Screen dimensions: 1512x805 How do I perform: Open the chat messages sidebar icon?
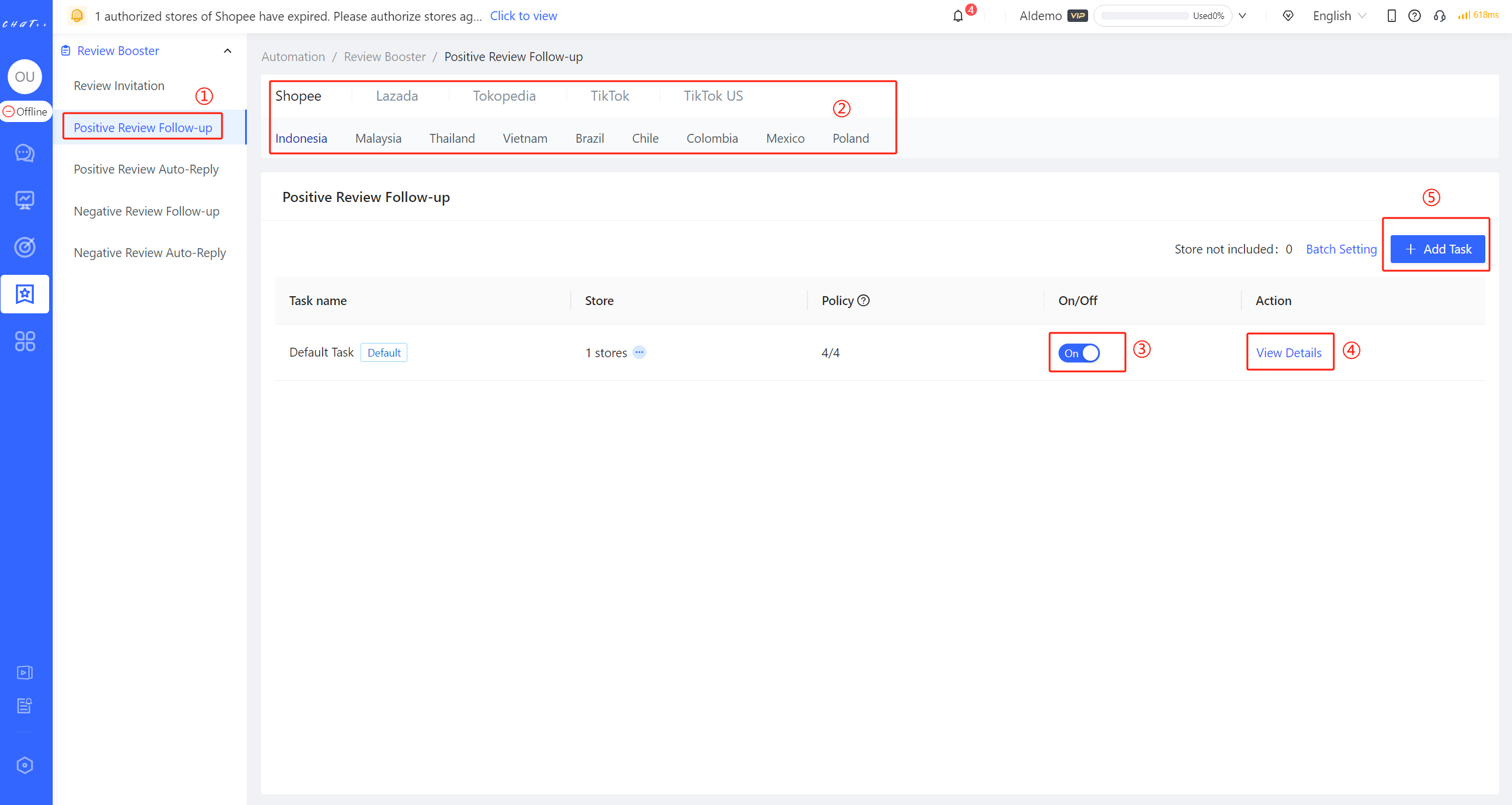[25, 153]
